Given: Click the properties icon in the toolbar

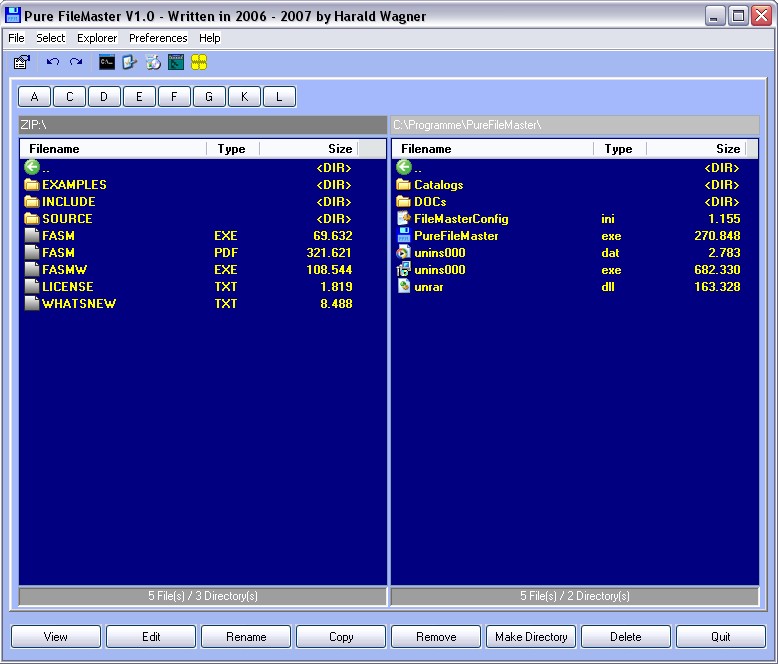Looking at the screenshot, I should click(x=21, y=62).
